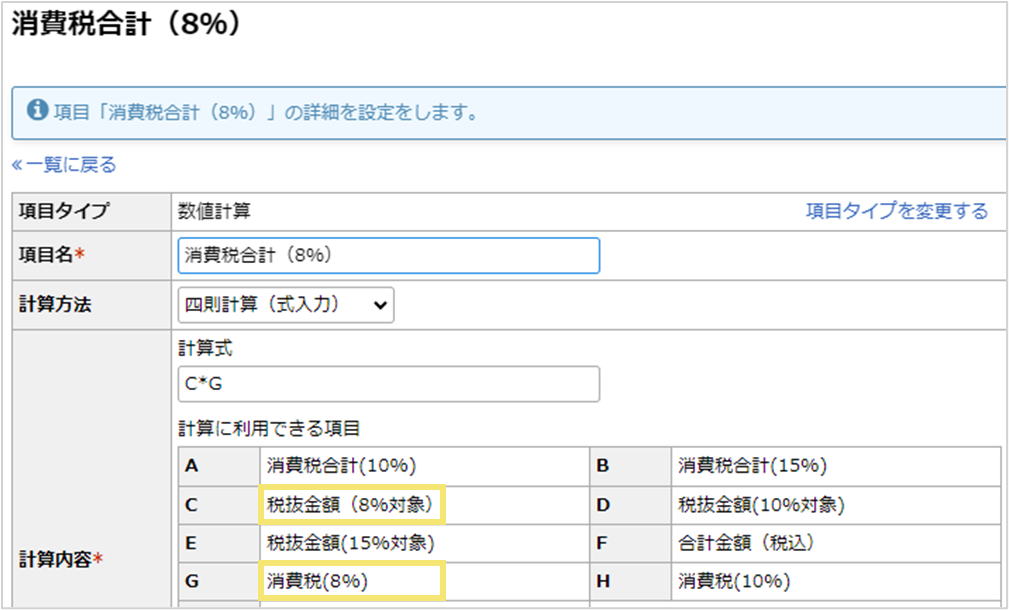Click the highlighted 税抜金額（8%対象） item
Viewport: 1009px width, 610px height.
click(x=351, y=505)
